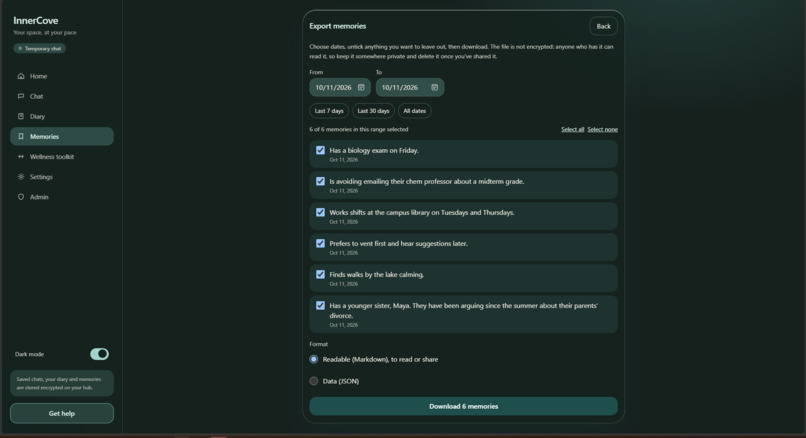Click 'Prefers to vent first' memory text
806x438 pixels.
coord(398,244)
